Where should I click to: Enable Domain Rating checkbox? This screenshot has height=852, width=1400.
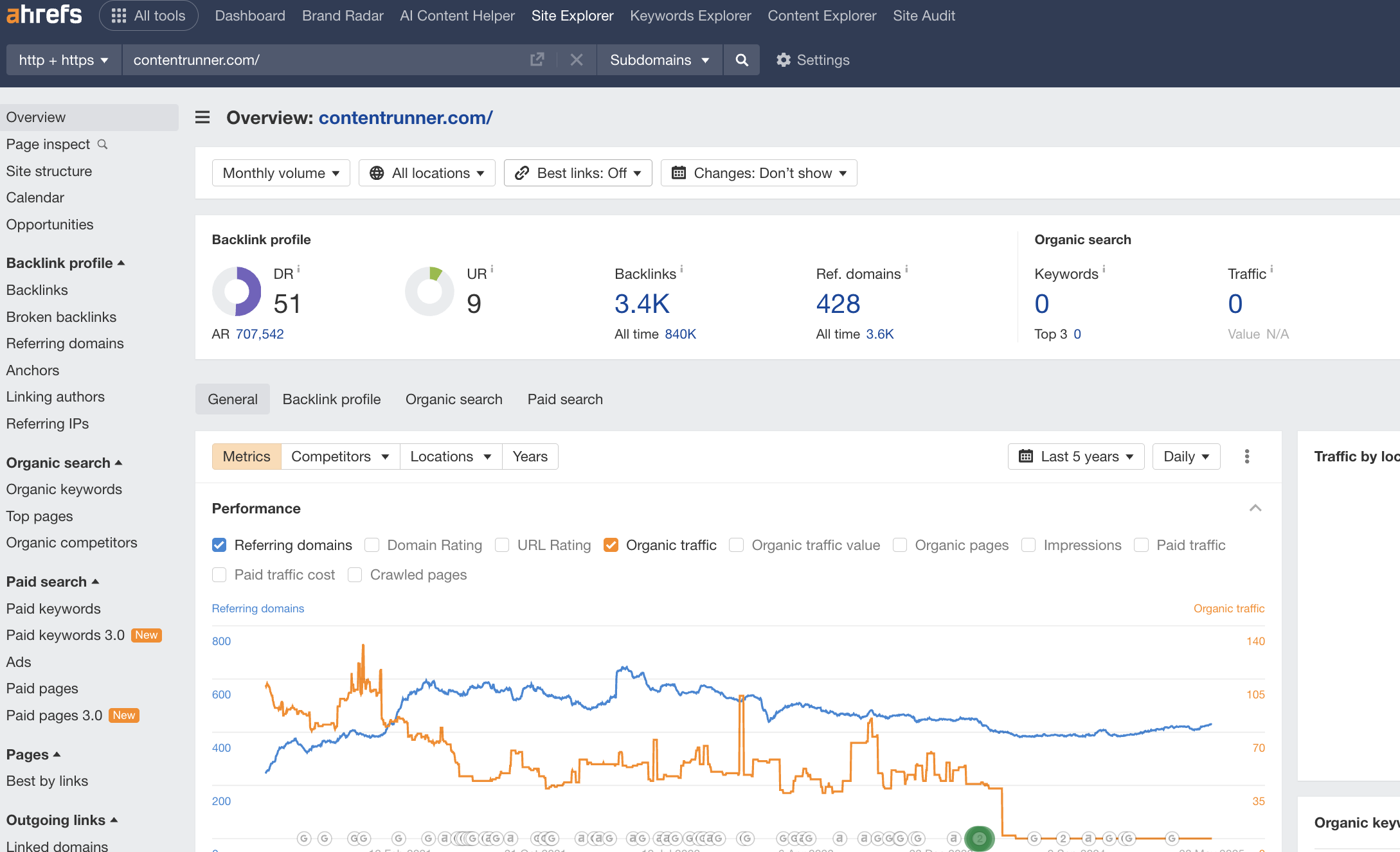(x=372, y=545)
